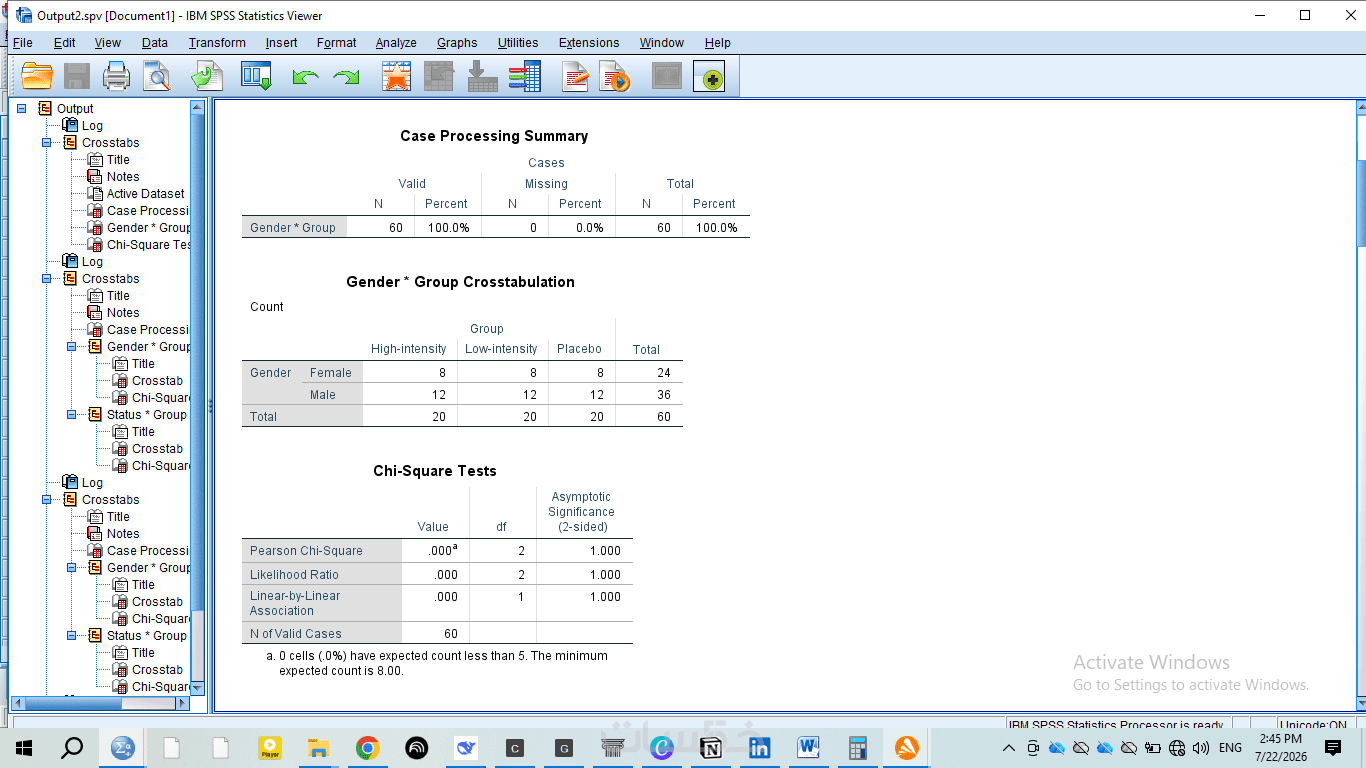This screenshot has width=1366, height=768.
Task: Click the Export output icon
Action: tap(207, 76)
